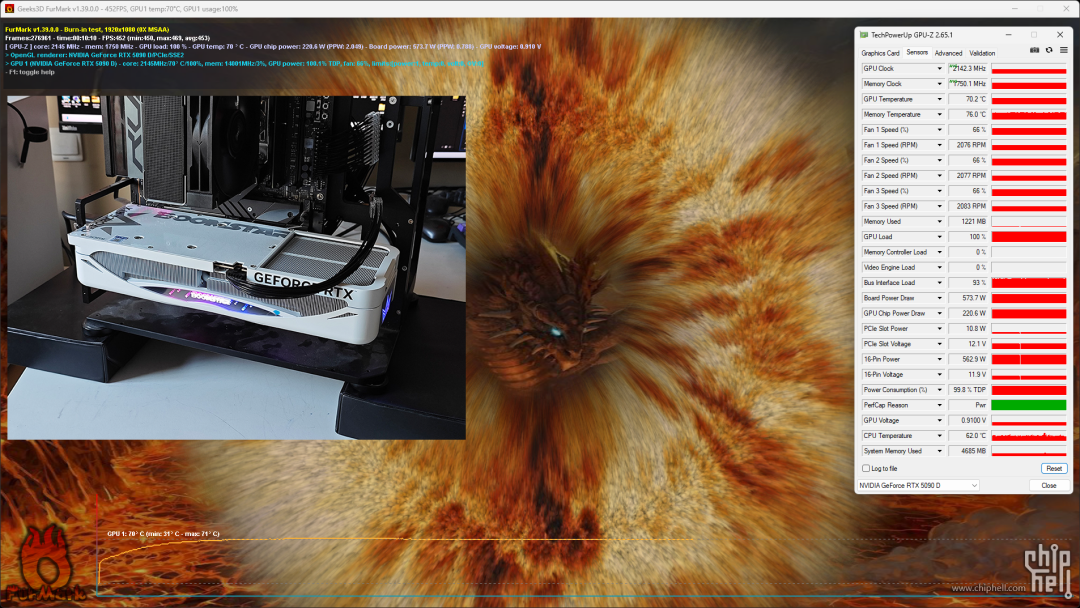Click the GPU-Z screenshot camera icon
This screenshot has height=608, width=1080.
point(1034,50)
